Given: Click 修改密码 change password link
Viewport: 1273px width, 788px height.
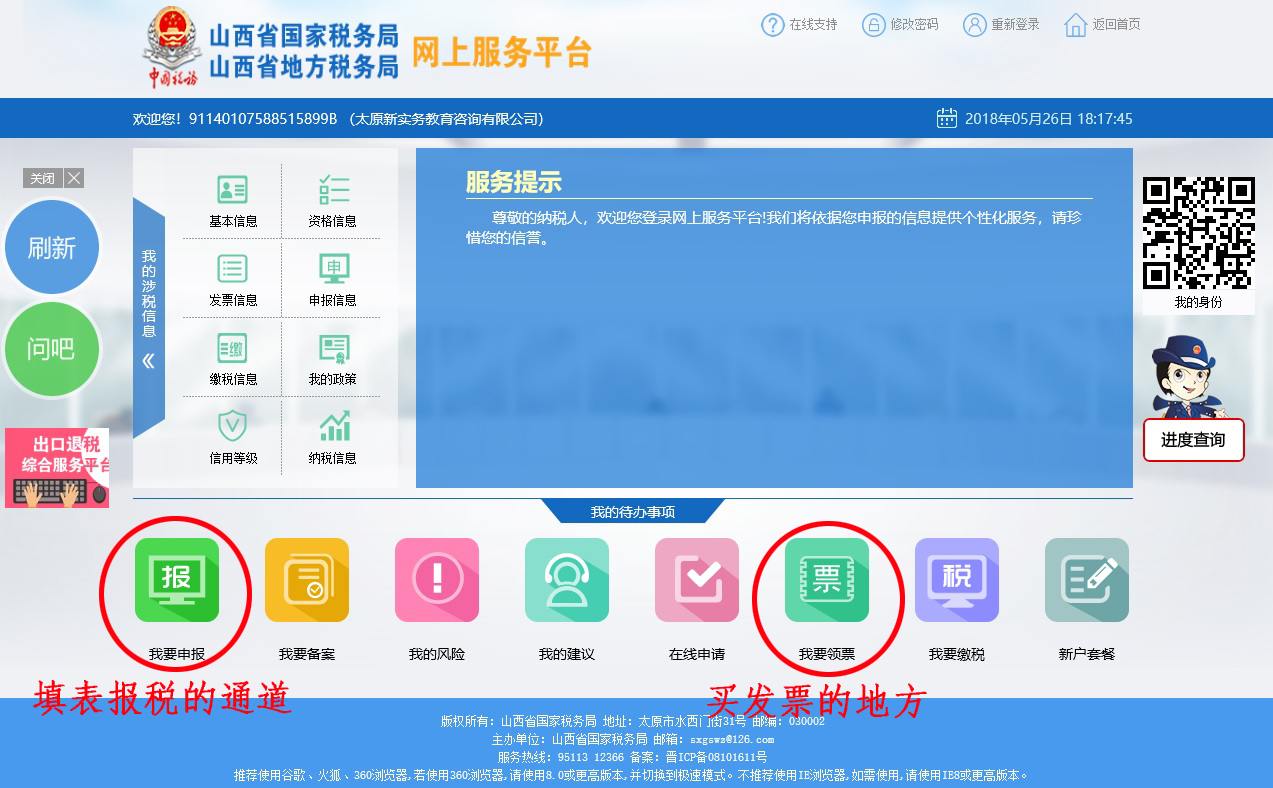Looking at the screenshot, I should 901,25.
